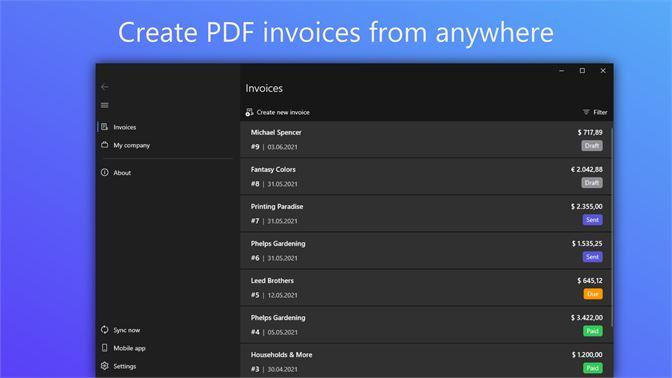Click the Settings gear icon
672x378 pixels.
pos(105,366)
